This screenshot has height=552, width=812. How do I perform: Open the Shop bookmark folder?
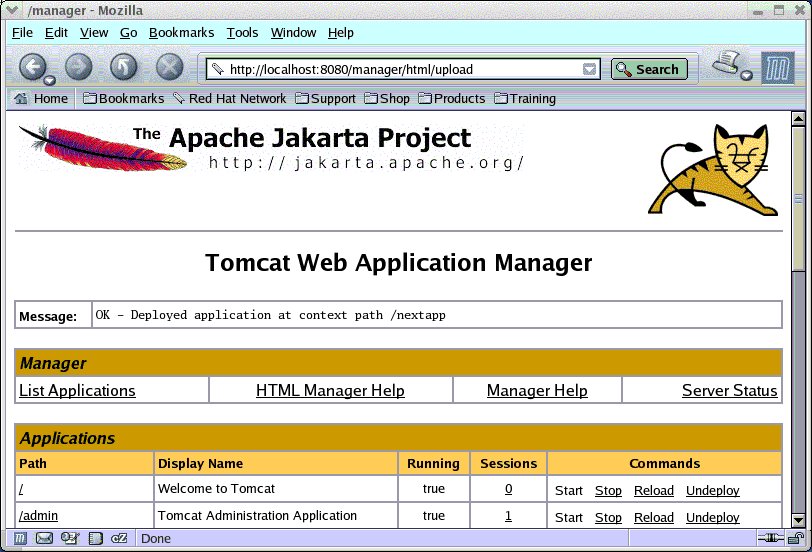[387, 98]
